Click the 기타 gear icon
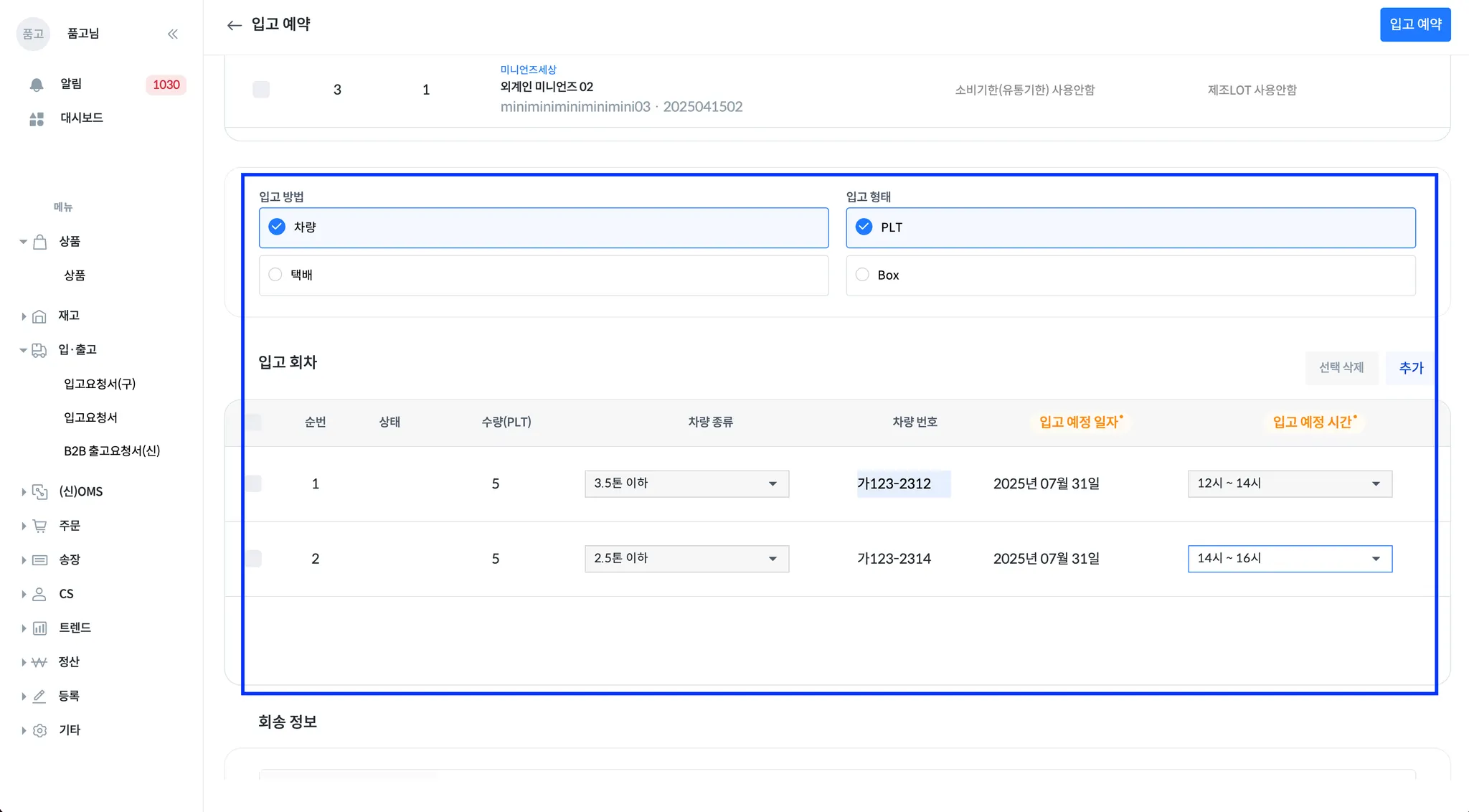This screenshot has width=1469, height=812. pos(39,730)
